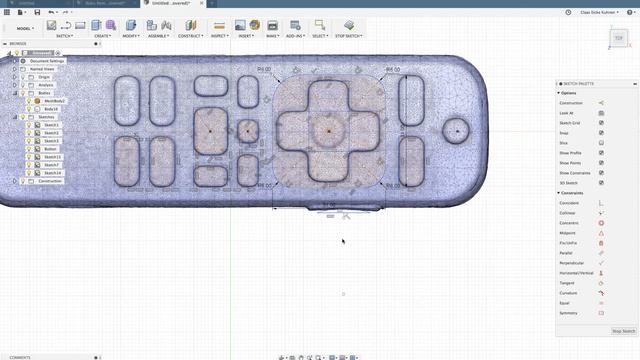640x360 pixels.
Task: Open the CONSTRUCT dropdown menu
Action: pos(191,36)
